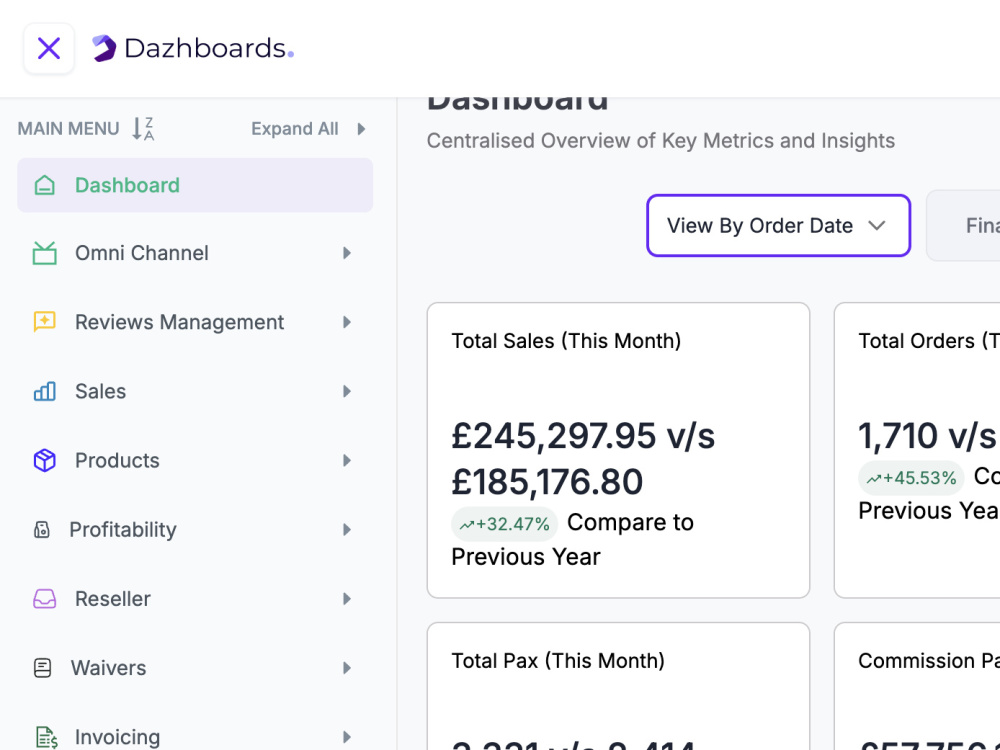Image resolution: width=1000 pixels, height=750 pixels.
Task: Click the Dazhboards logo
Action: 193,48
